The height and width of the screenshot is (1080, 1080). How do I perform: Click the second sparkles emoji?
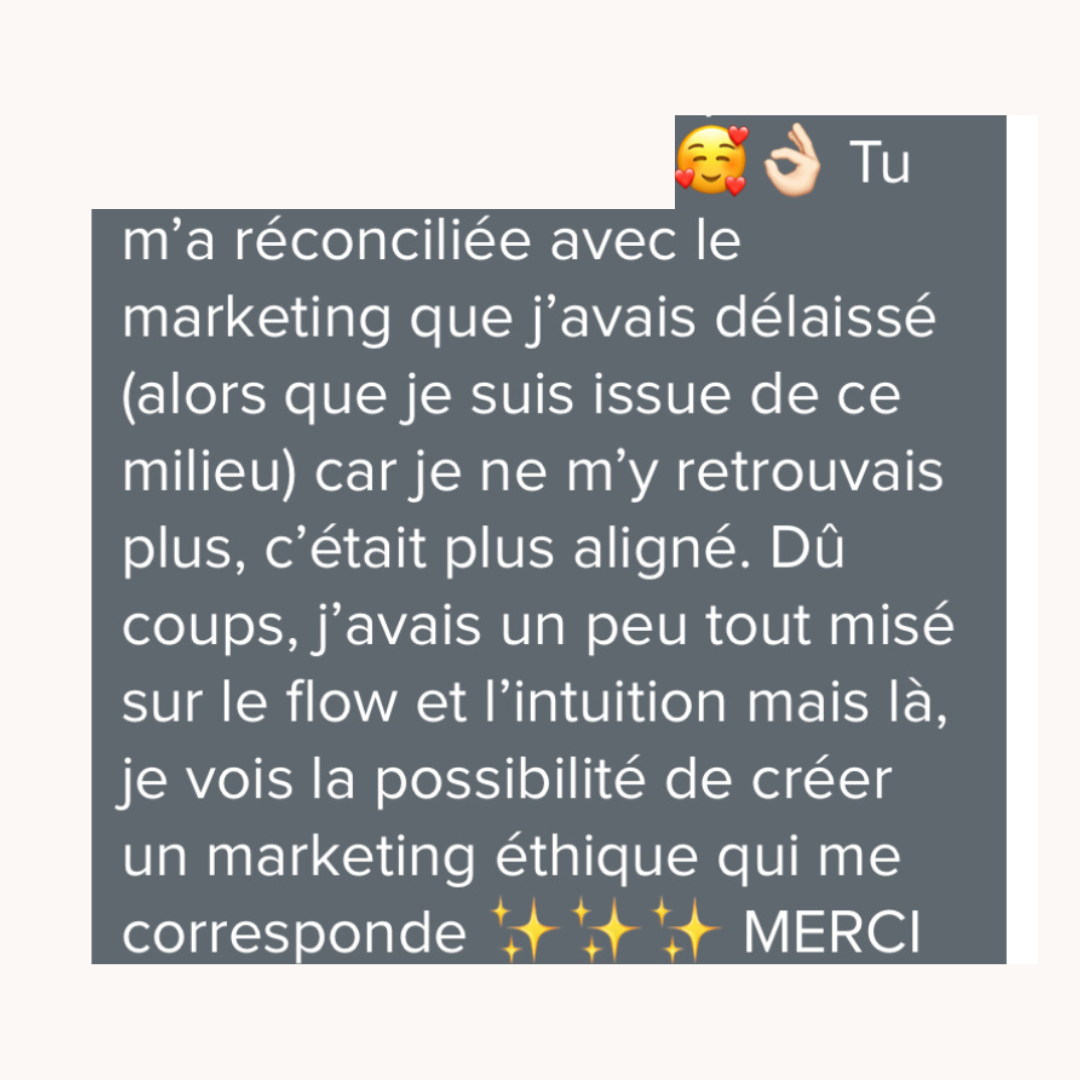[605, 930]
